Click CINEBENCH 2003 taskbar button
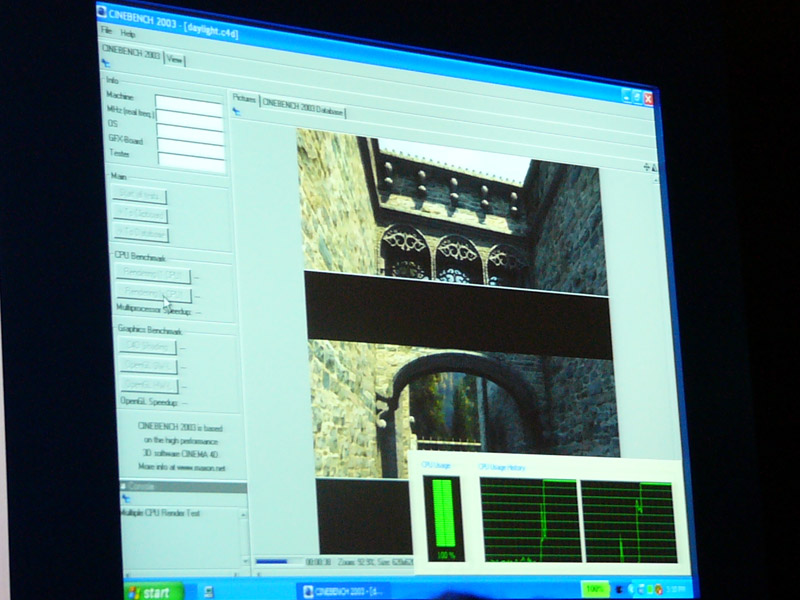 343,592
